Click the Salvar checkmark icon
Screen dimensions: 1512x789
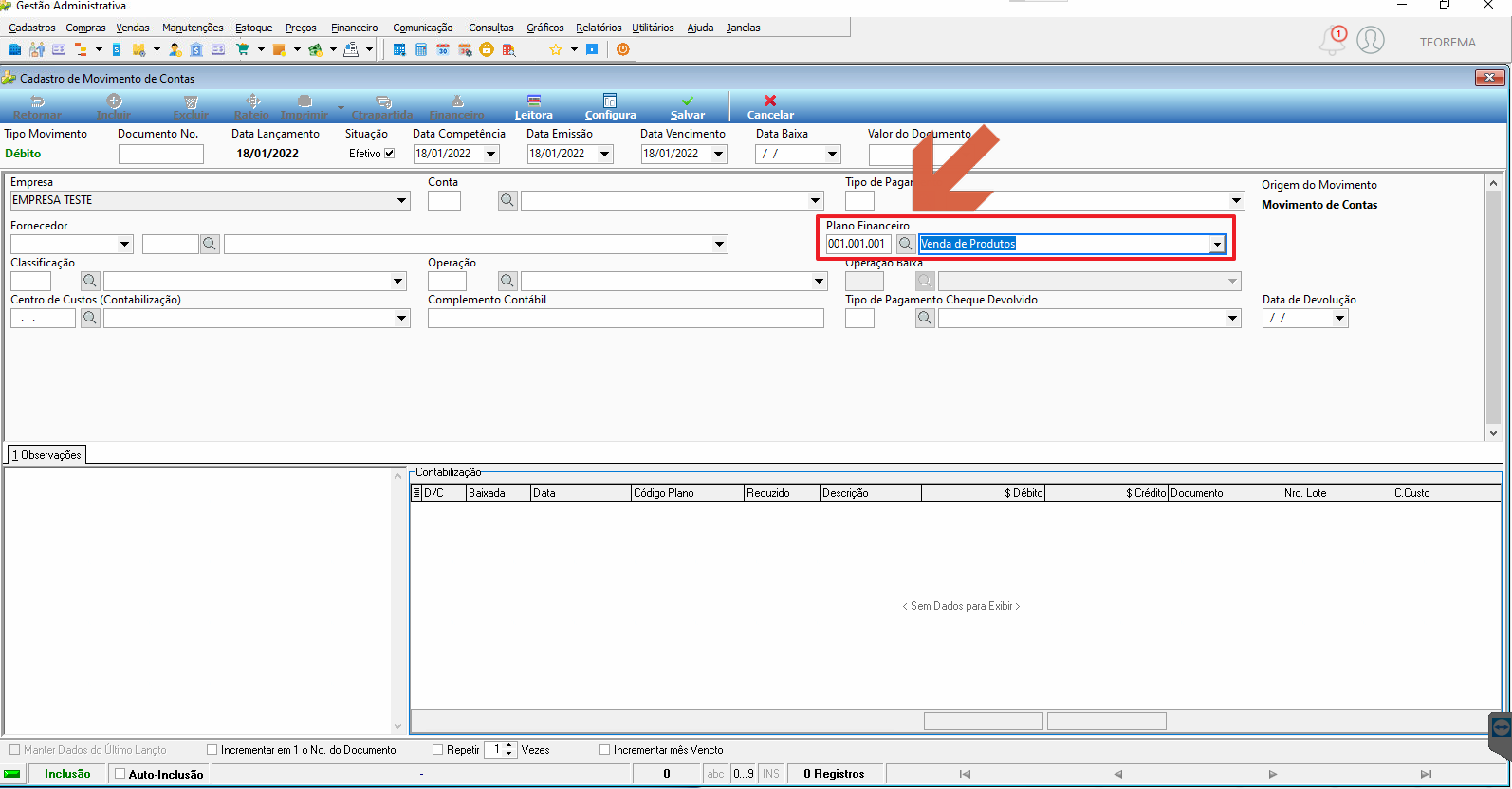point(688,101)
